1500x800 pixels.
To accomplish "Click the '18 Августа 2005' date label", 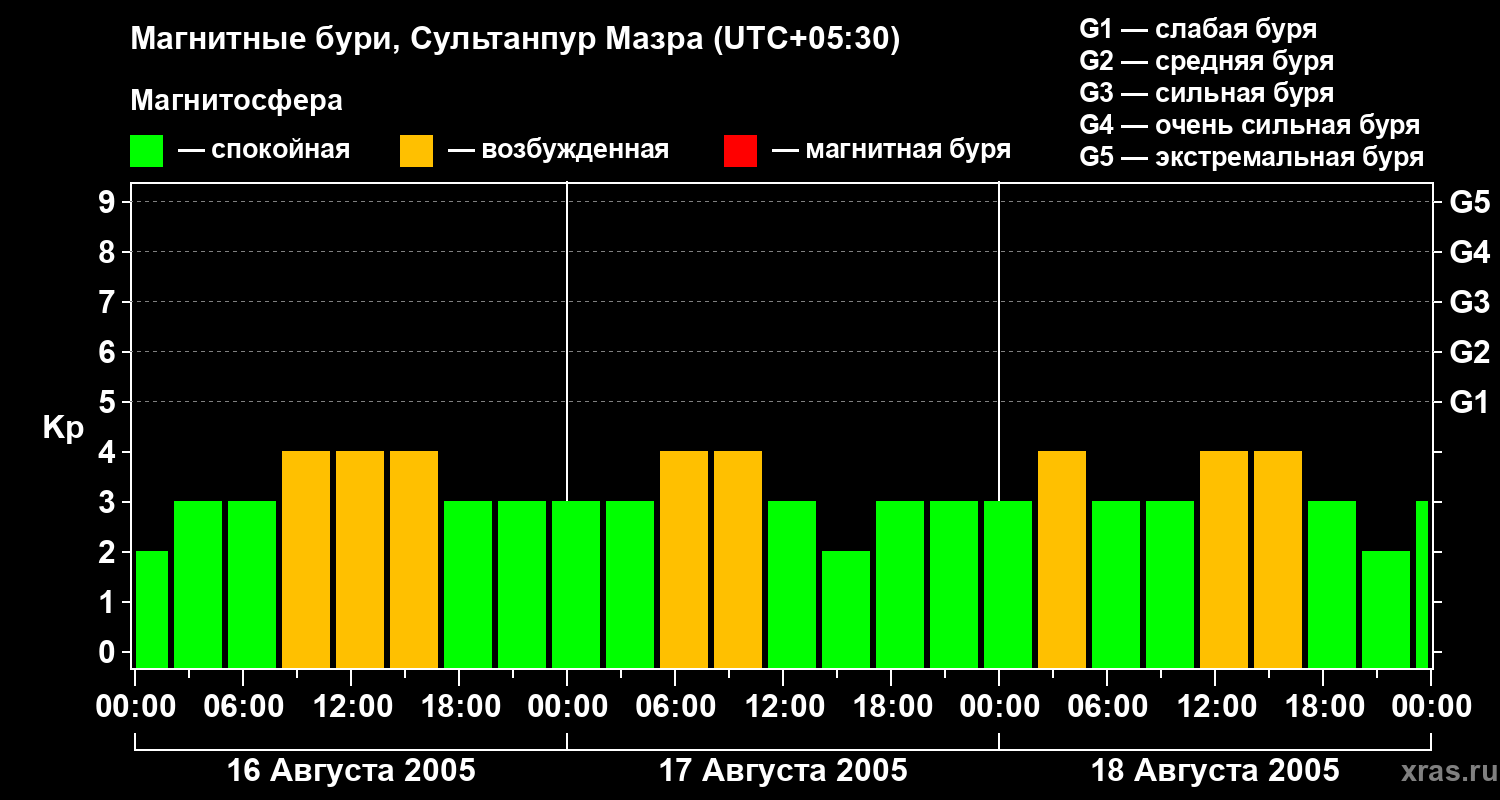I will point(1215,771).
